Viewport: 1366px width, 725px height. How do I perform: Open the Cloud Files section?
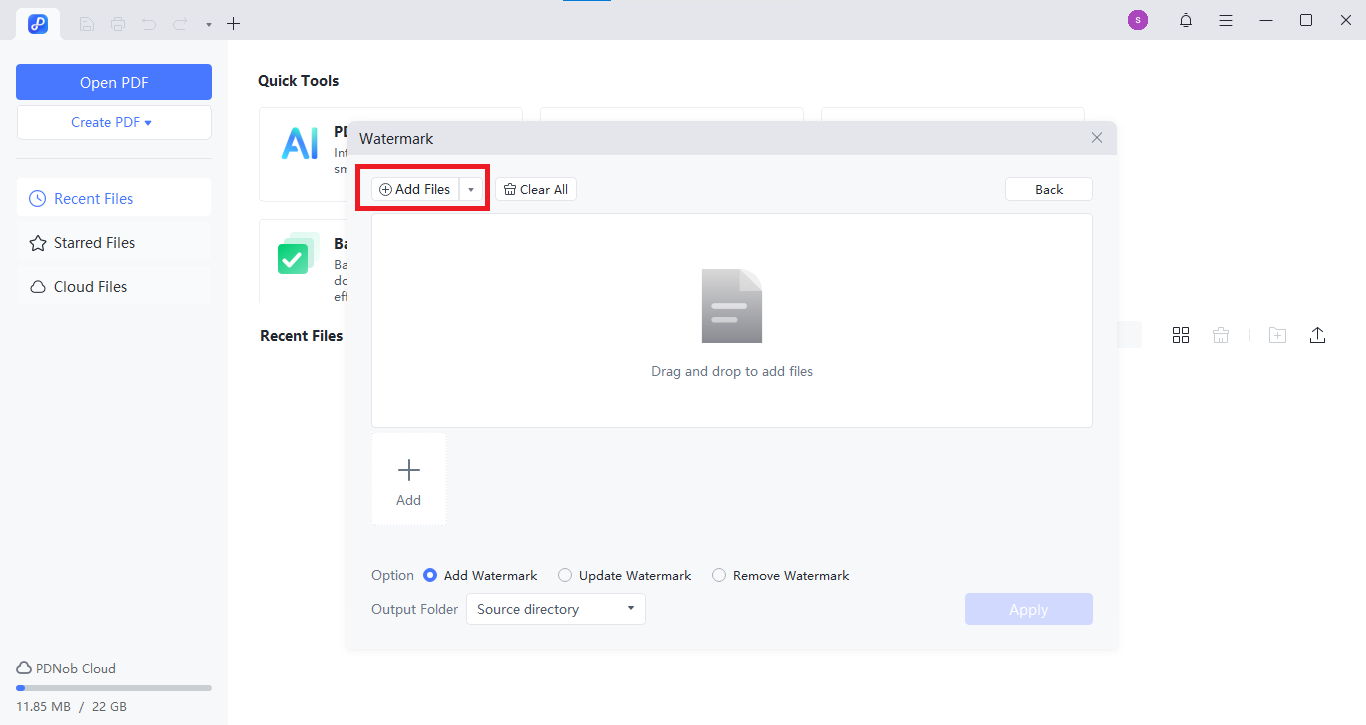pyautogui.click(x=90, y=286)
